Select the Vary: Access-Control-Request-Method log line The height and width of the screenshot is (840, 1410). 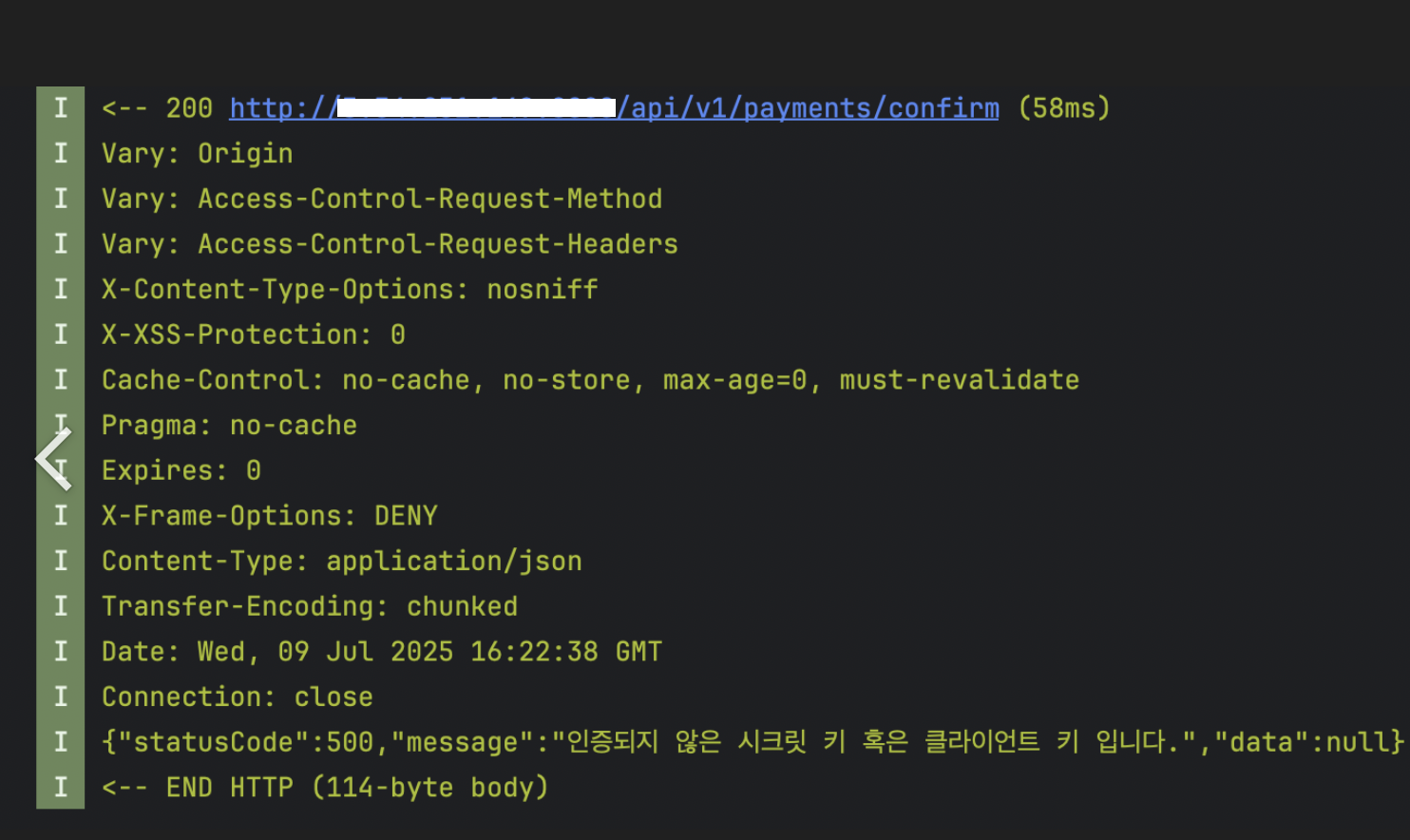382,199
